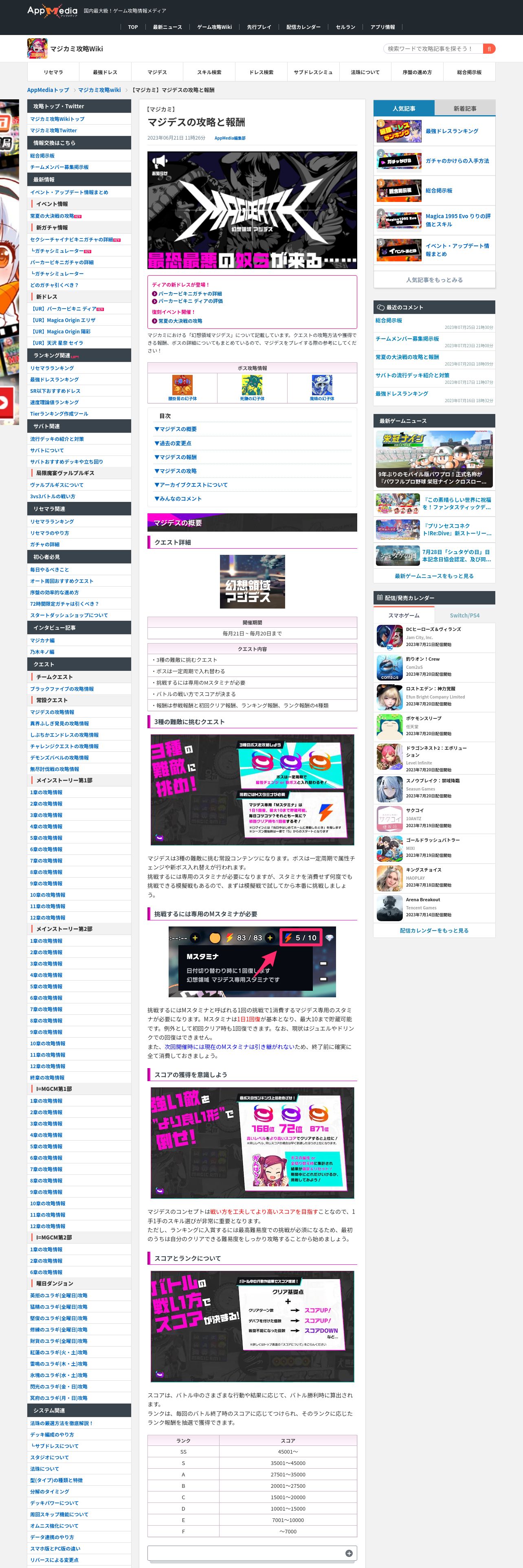Open the 腰掛茸の幻子体 boss icon
The image size is (523, 1568).
pos(182,385)
